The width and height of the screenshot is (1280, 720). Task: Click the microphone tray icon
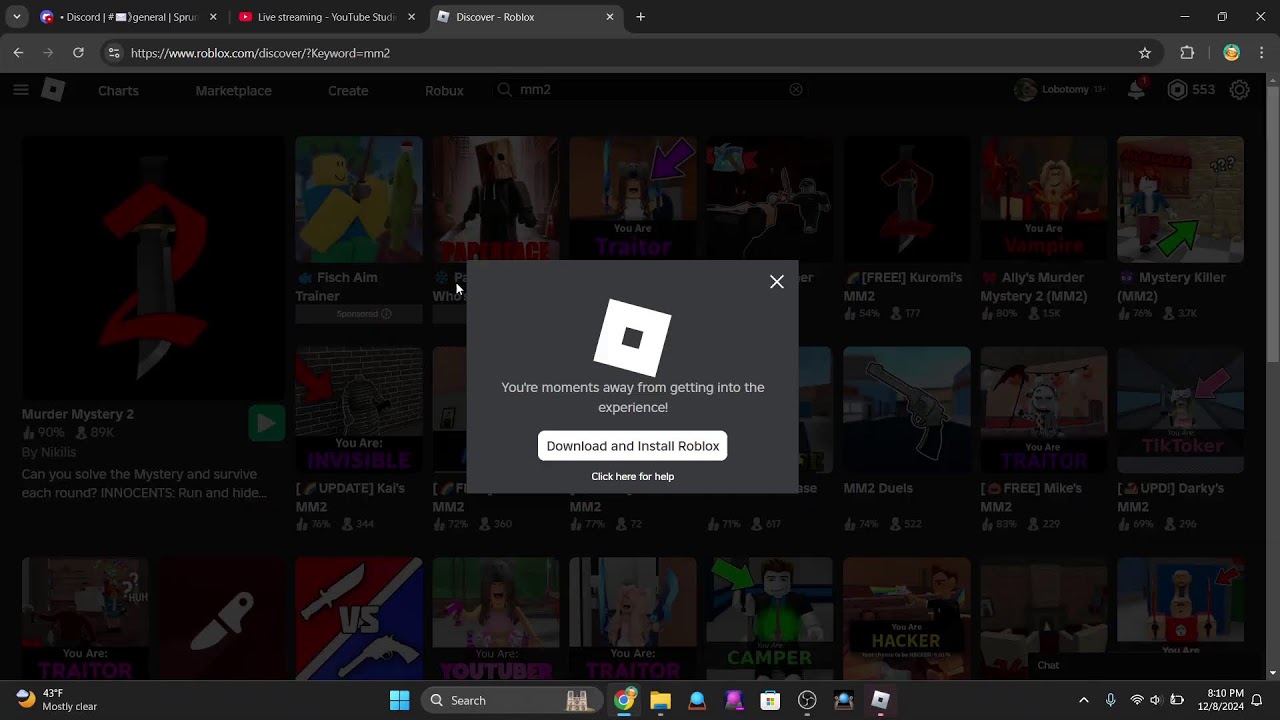click(1110, 700)
